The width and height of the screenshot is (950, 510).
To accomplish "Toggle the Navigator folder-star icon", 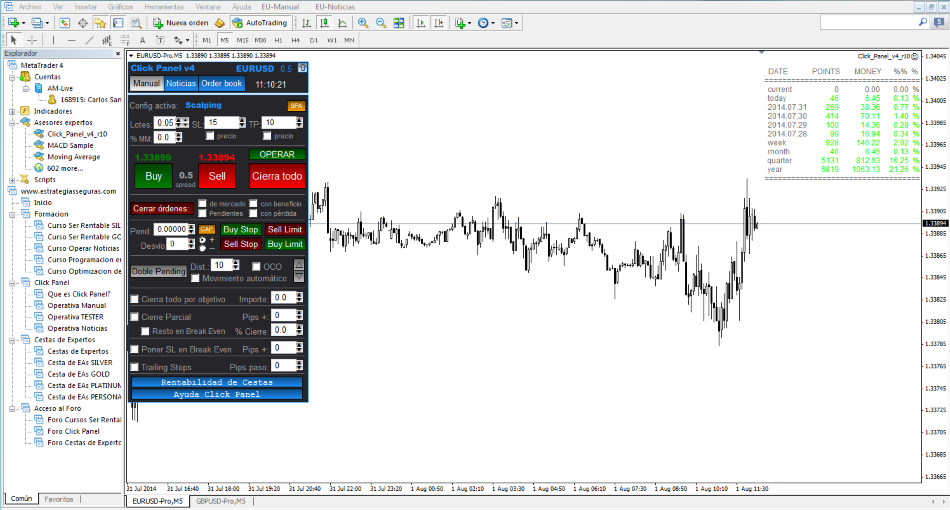I will (100, 23).
